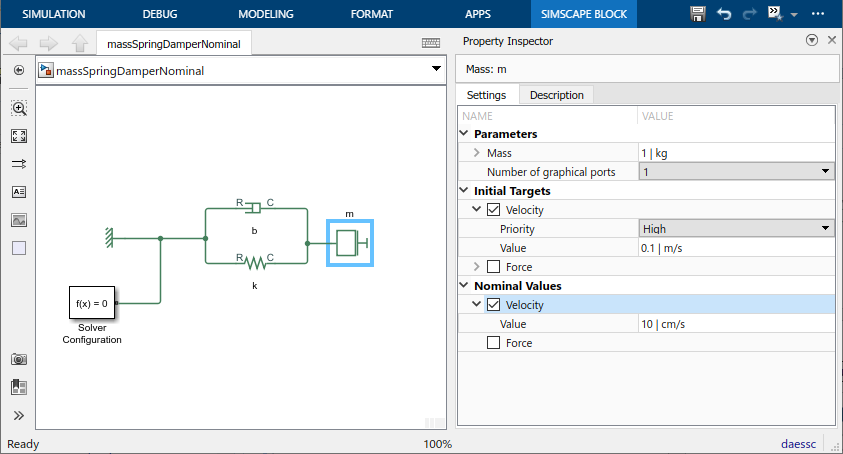The height and width of the screenshot is (454, 843).
Task: Click the Fit to View icon
Action: point(19,136)
